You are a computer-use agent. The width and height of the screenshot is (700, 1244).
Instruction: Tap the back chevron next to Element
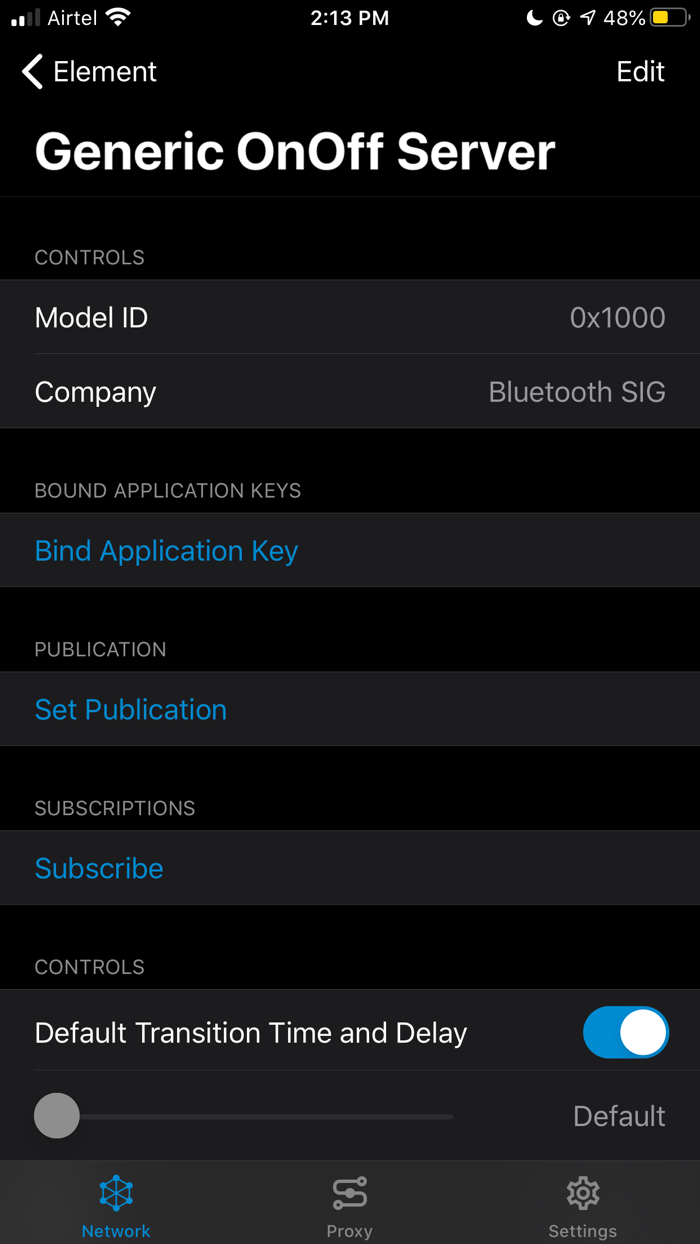[x=29, y=71]
